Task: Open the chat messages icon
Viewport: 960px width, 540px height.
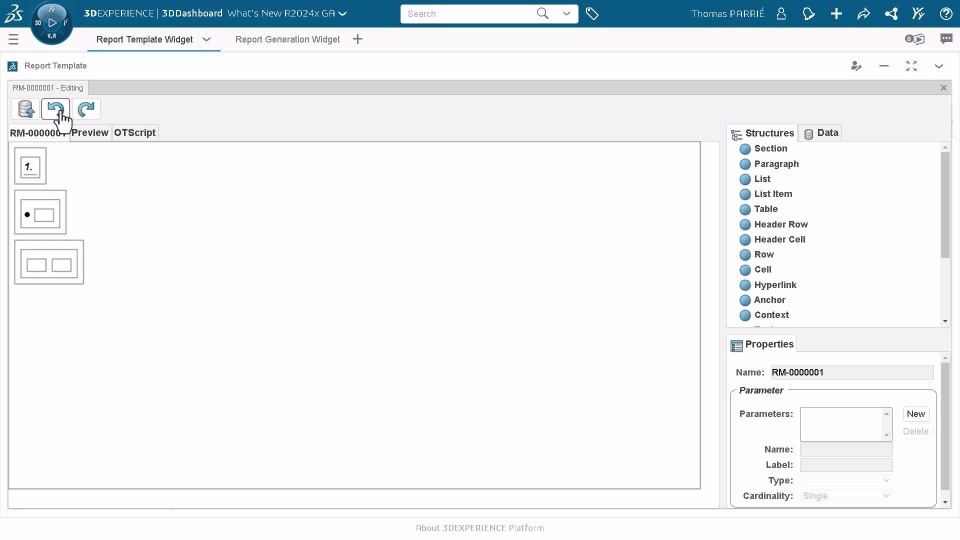Action: click(947, 39)
